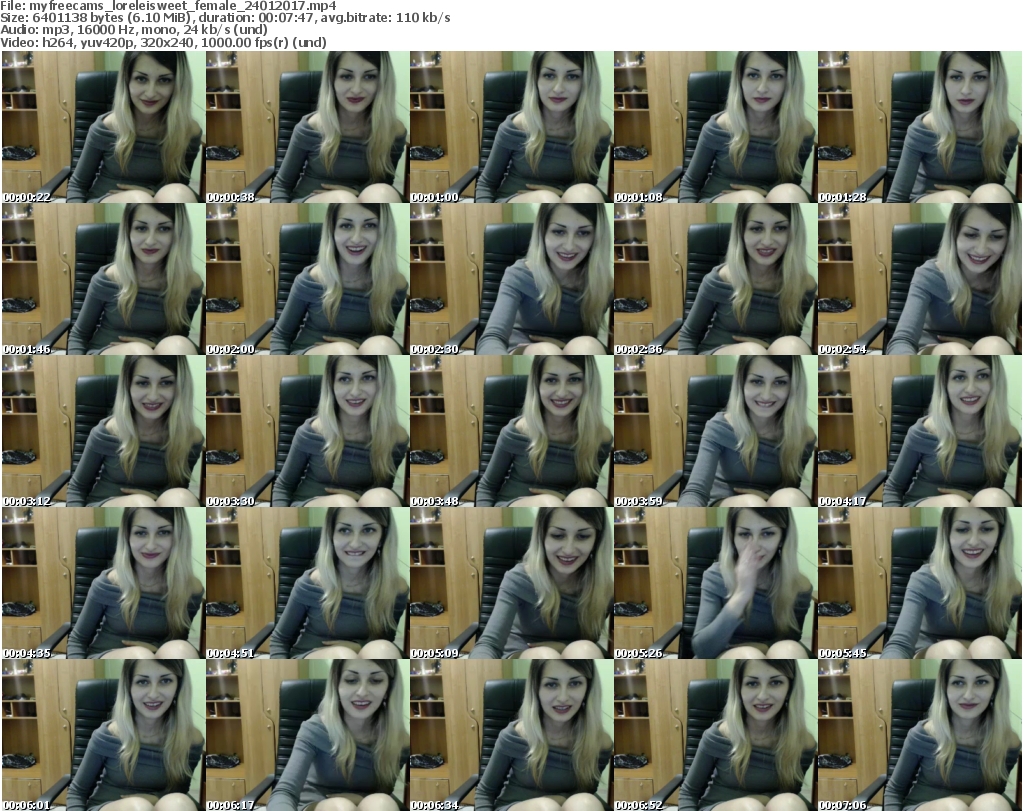Pick the frame timestamped 00:04:51
The image size is (1024, 811).
[x=307, y=583]
